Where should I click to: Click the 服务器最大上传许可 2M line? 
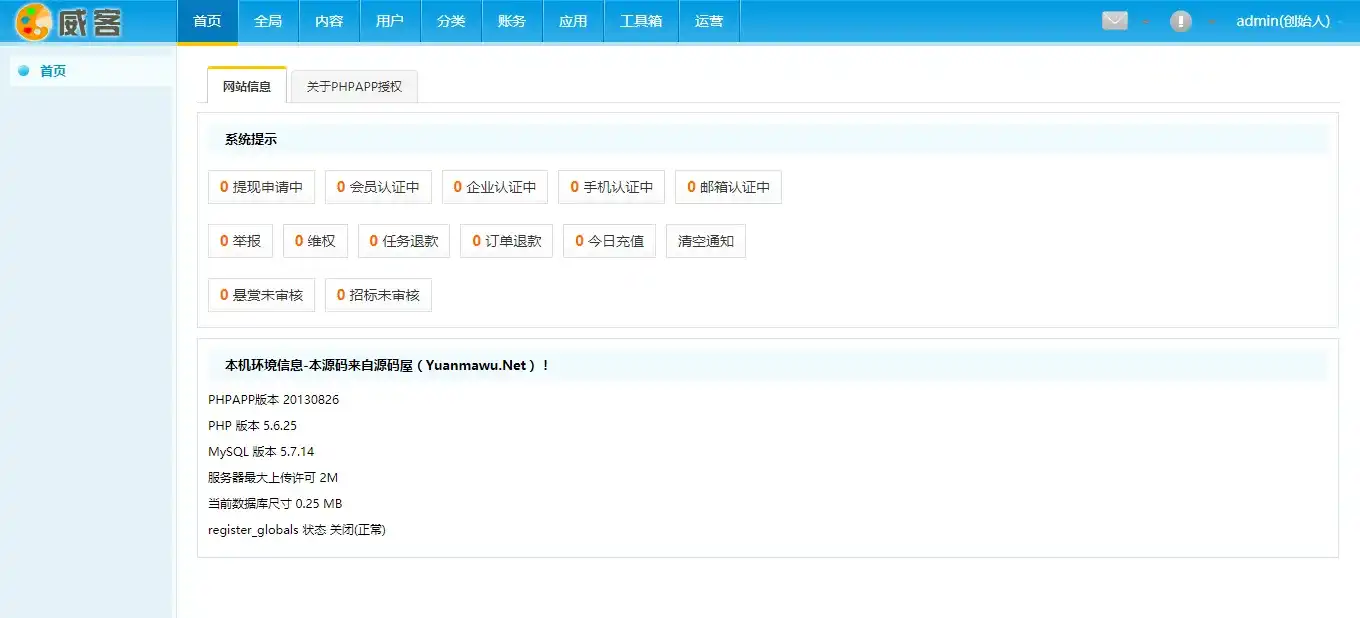click(x=273, y=478)
